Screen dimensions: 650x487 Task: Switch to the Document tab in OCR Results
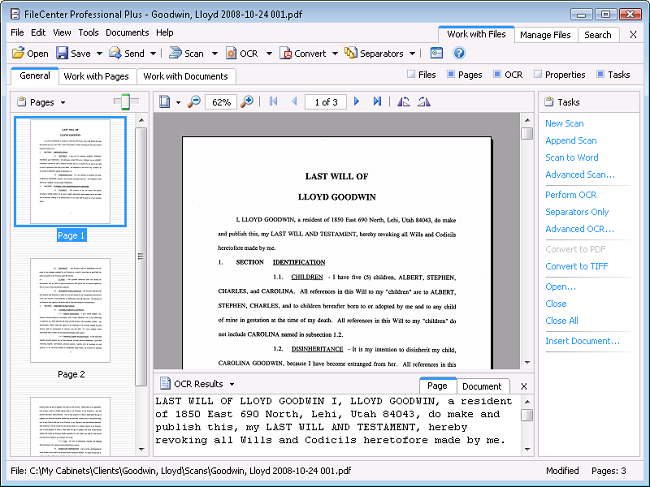(x=482, y=386)
